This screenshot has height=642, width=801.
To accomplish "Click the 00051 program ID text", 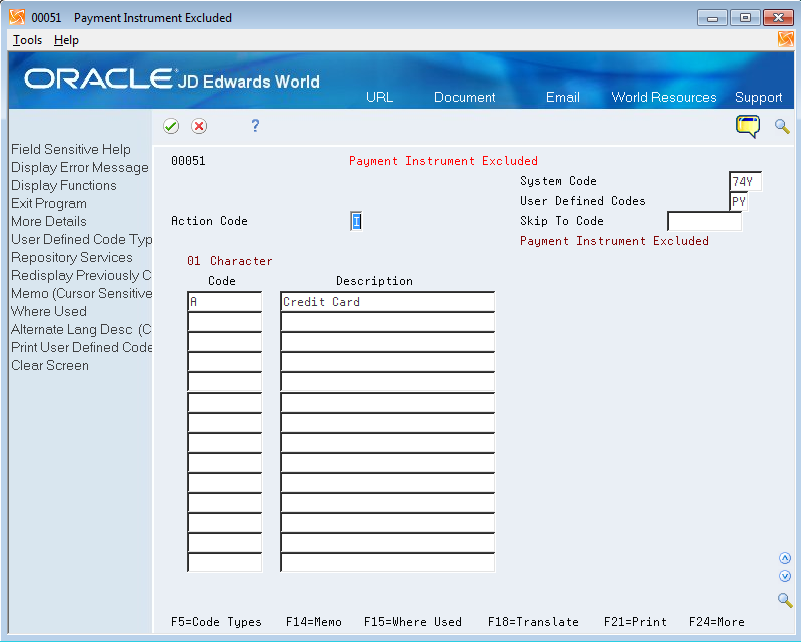I will [x=189, y=161].
